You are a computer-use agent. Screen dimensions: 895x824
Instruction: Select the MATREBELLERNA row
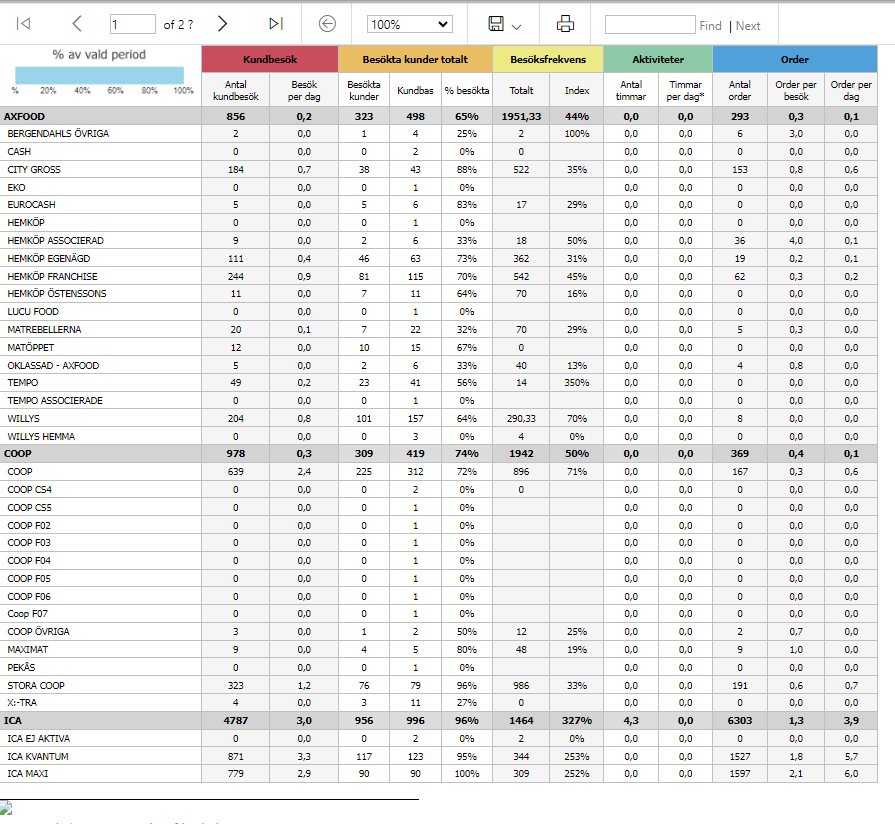tap(438, 329)
